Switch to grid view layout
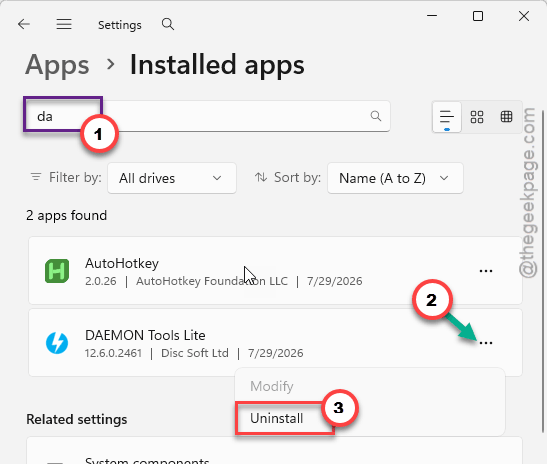The image size is (547, 464). [477, 117]
